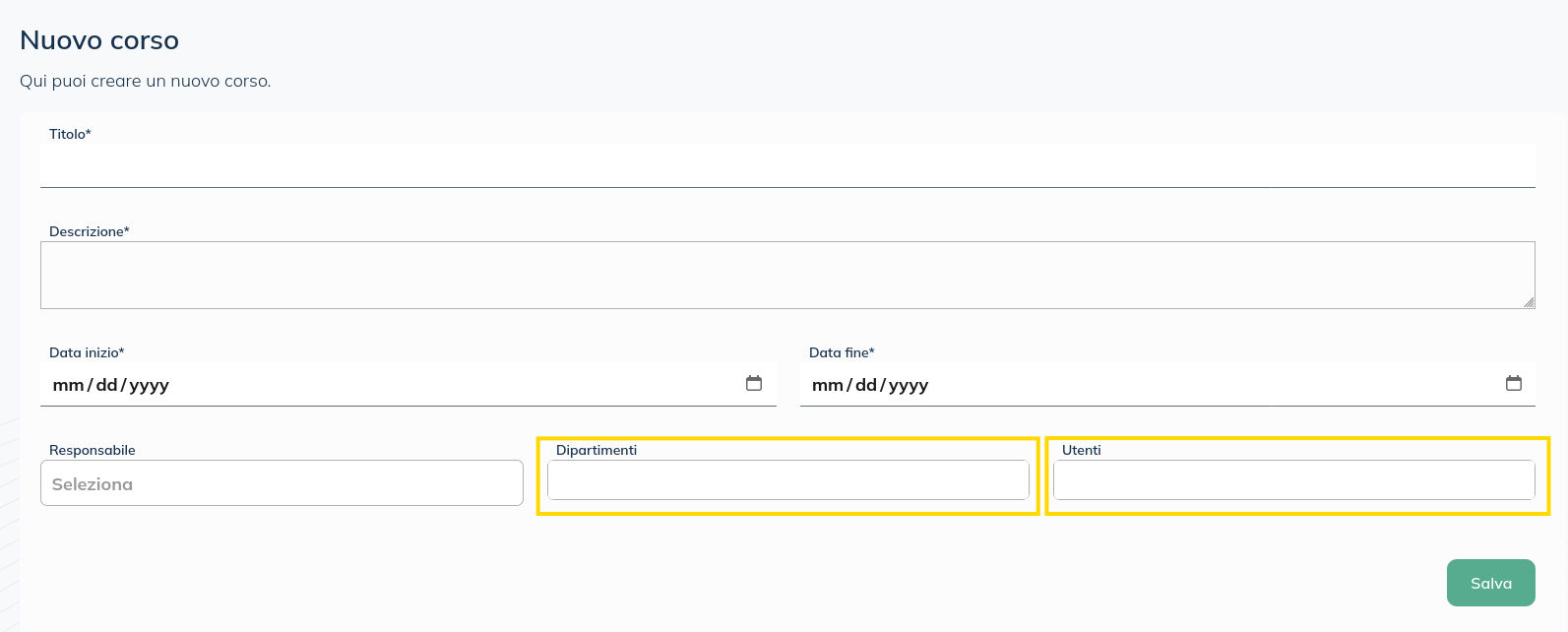Click inside the Descrizione text area
The image size is (1568, 632).
(787, 275)
